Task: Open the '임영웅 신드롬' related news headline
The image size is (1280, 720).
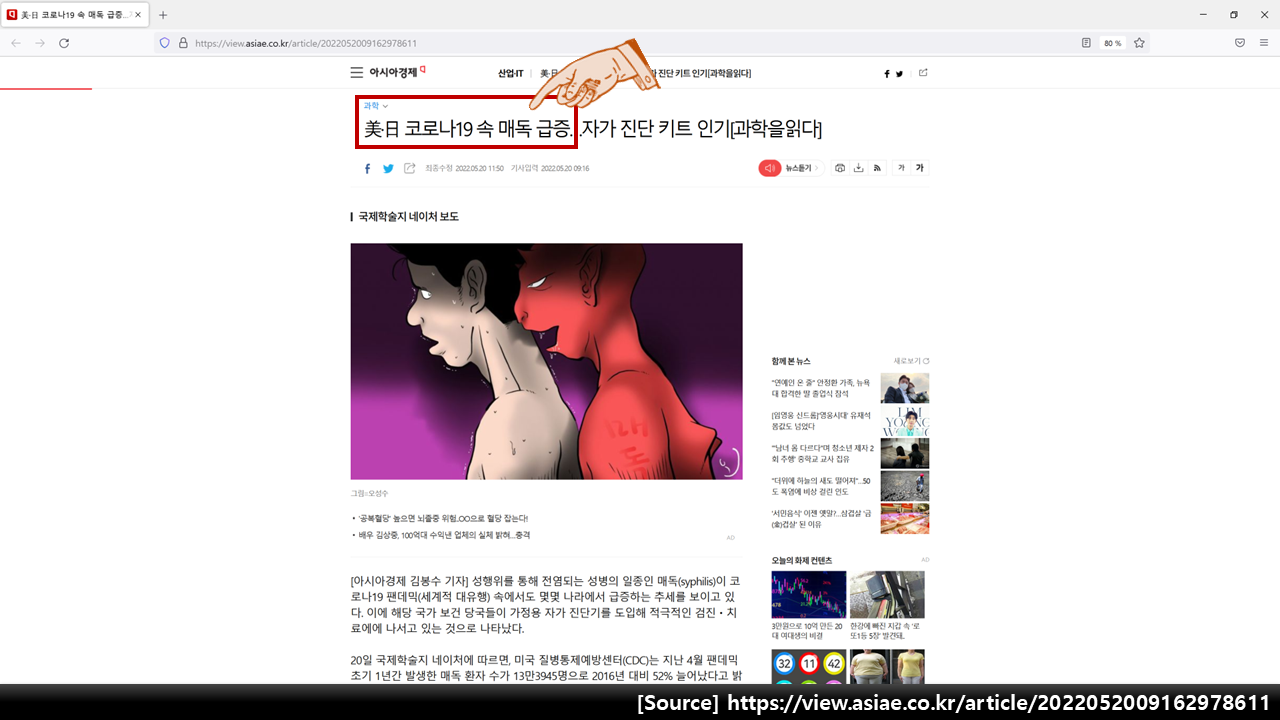Action: [x=822, y=421]
